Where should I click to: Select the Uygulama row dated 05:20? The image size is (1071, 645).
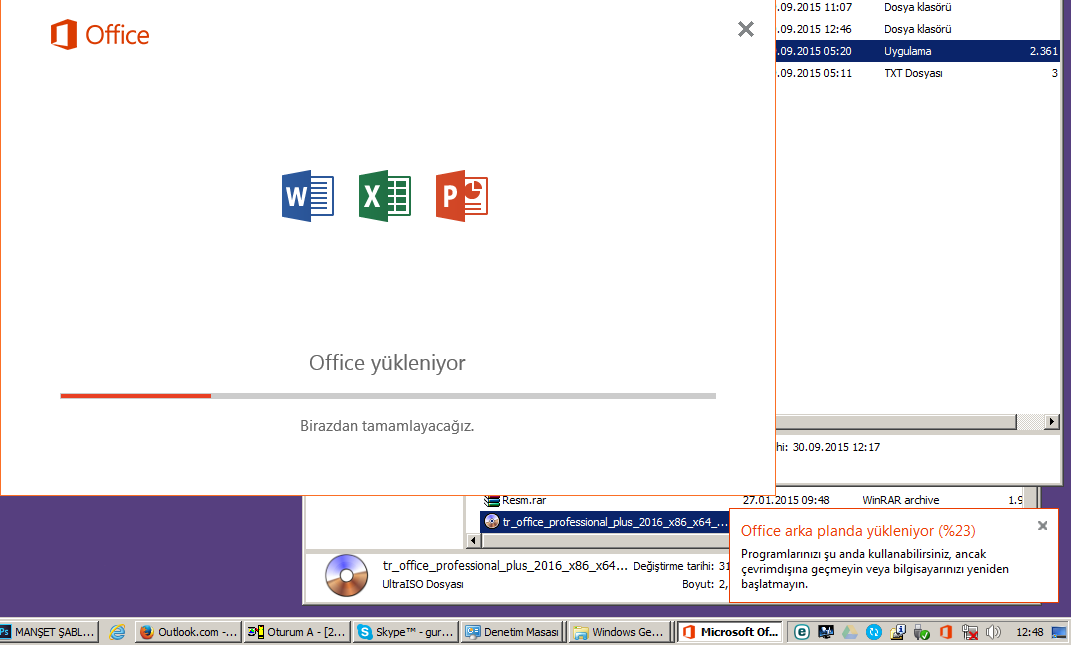[917, 51]
